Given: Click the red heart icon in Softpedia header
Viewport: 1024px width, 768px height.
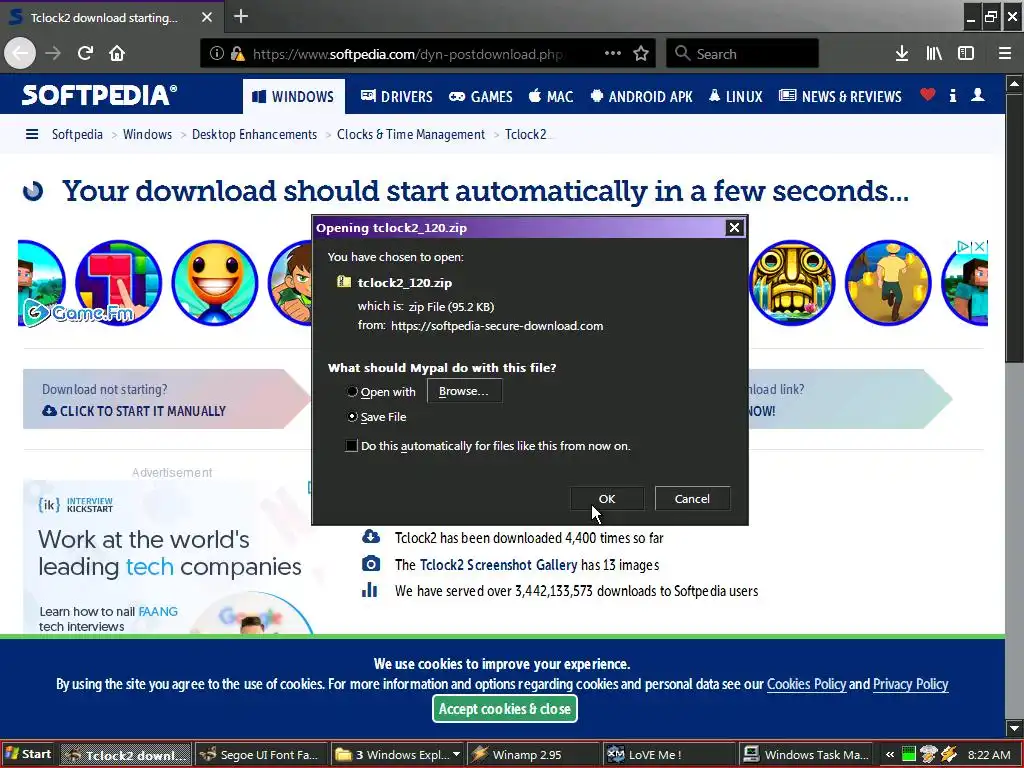Looking at the screenshot, I should click(x=927, y=95).
